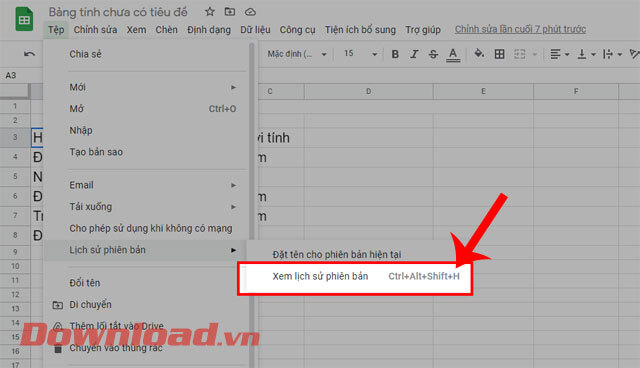Open the Xem menu

pyautogui.click(x=136, y=30)
